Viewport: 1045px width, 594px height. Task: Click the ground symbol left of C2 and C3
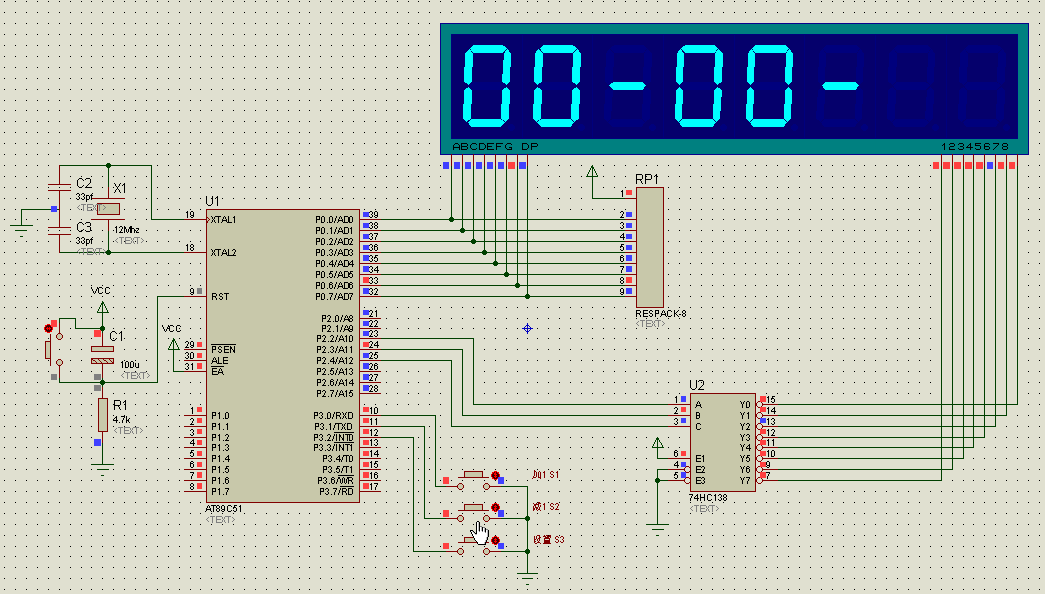tap(21, 230)
